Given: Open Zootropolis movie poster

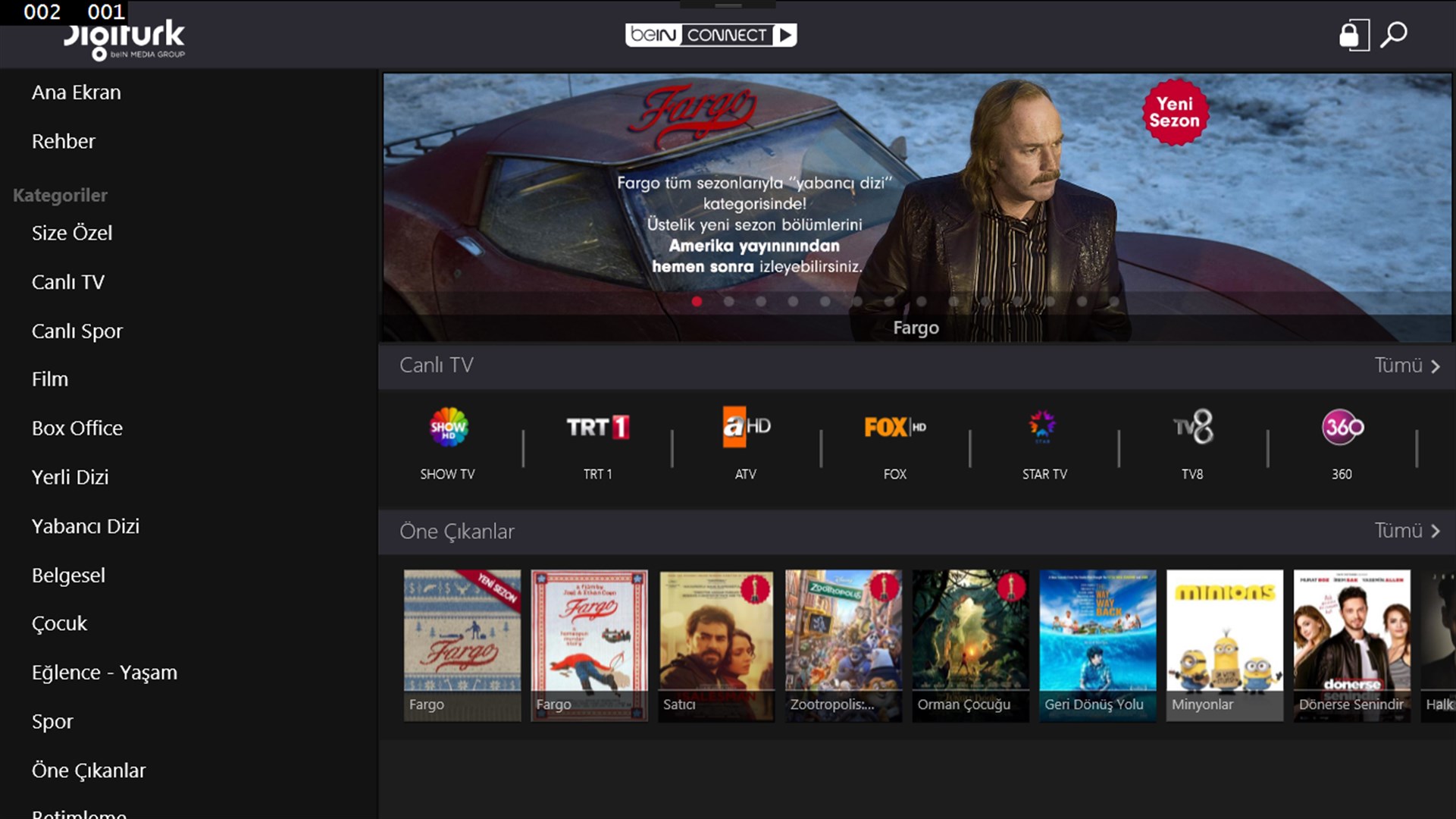Looking at the screenshot, I should click(x=844, y=645).
